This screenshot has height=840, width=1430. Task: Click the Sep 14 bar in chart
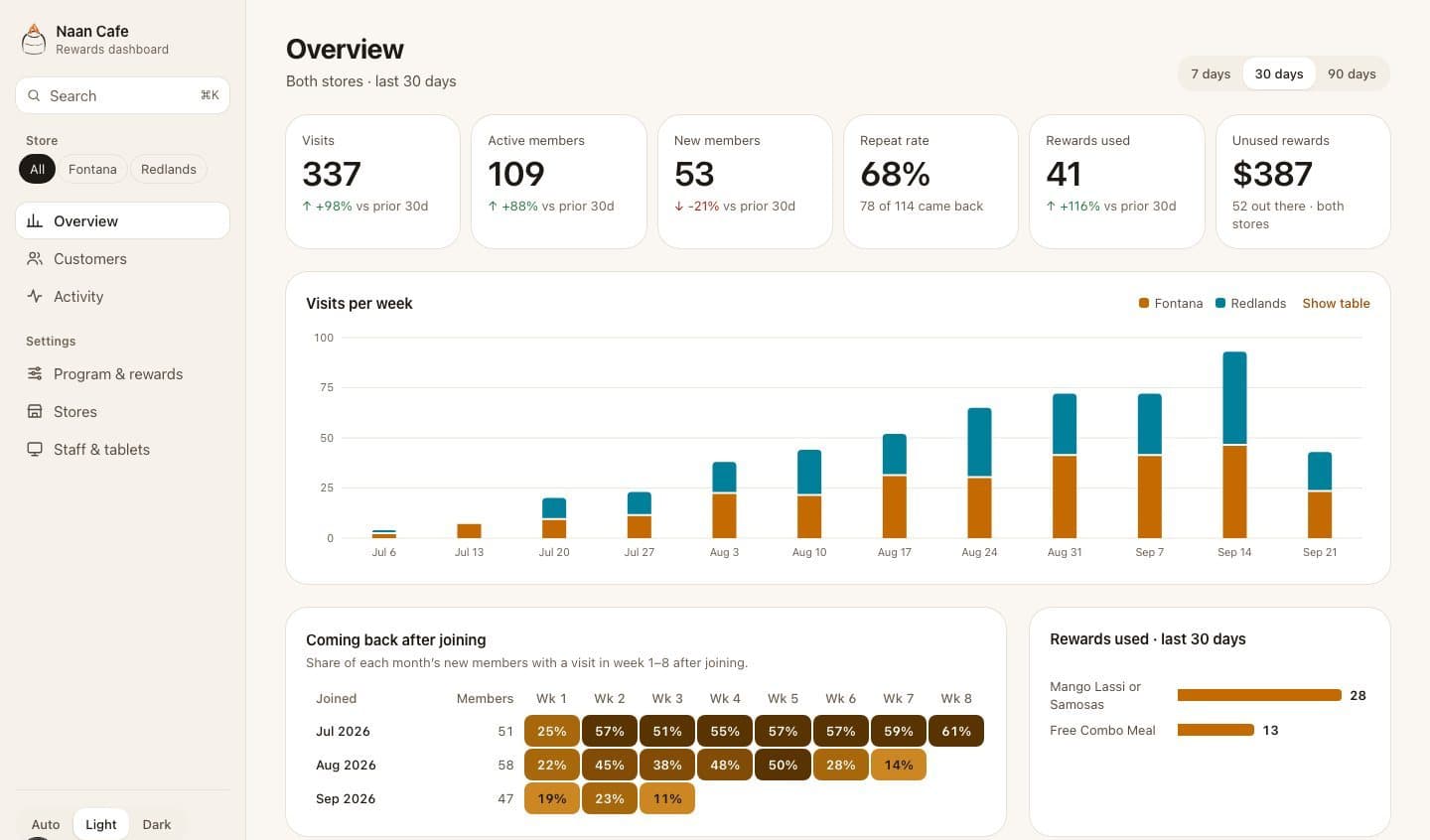pyautogui.click(x=1234, y=445)
